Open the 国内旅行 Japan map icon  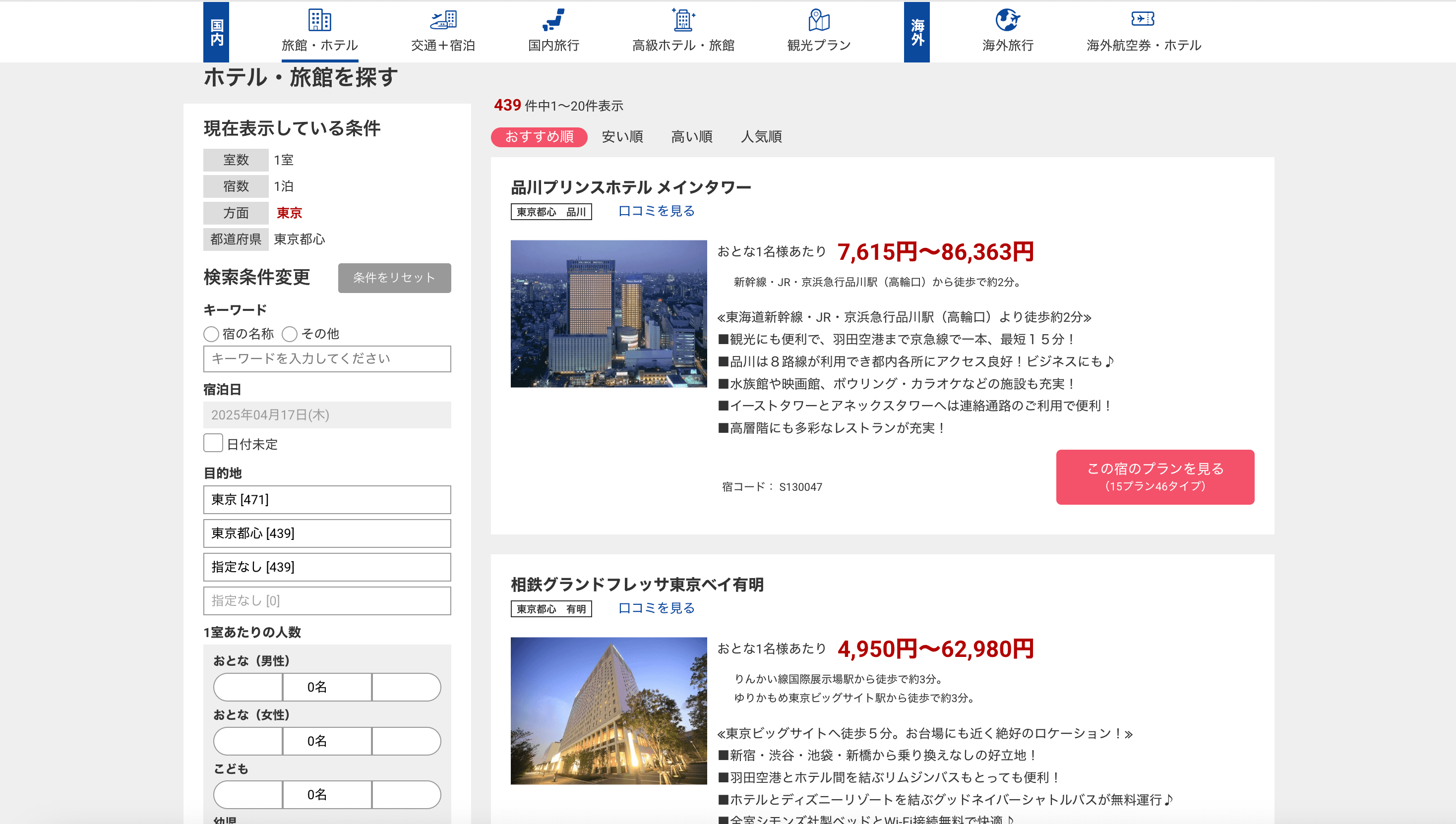(x=553, y=20)
